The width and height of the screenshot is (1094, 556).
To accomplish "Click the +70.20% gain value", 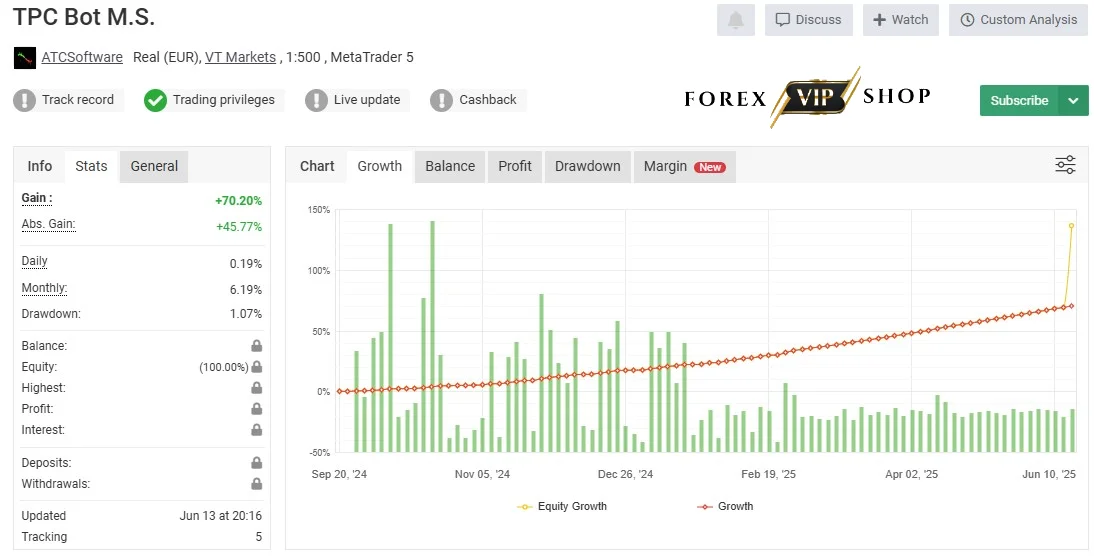I will point(239,201).
